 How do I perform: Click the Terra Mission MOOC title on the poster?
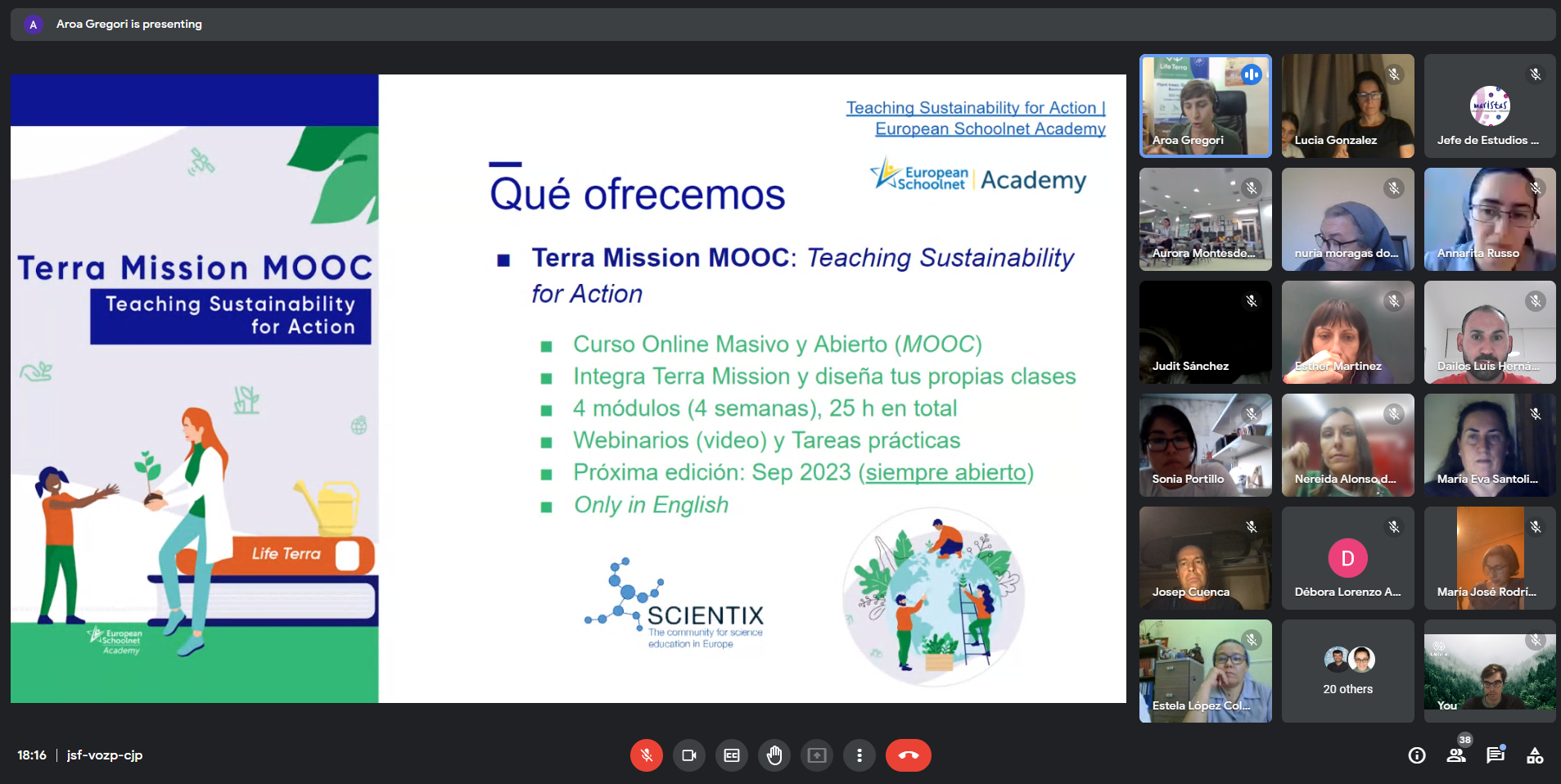195,268
